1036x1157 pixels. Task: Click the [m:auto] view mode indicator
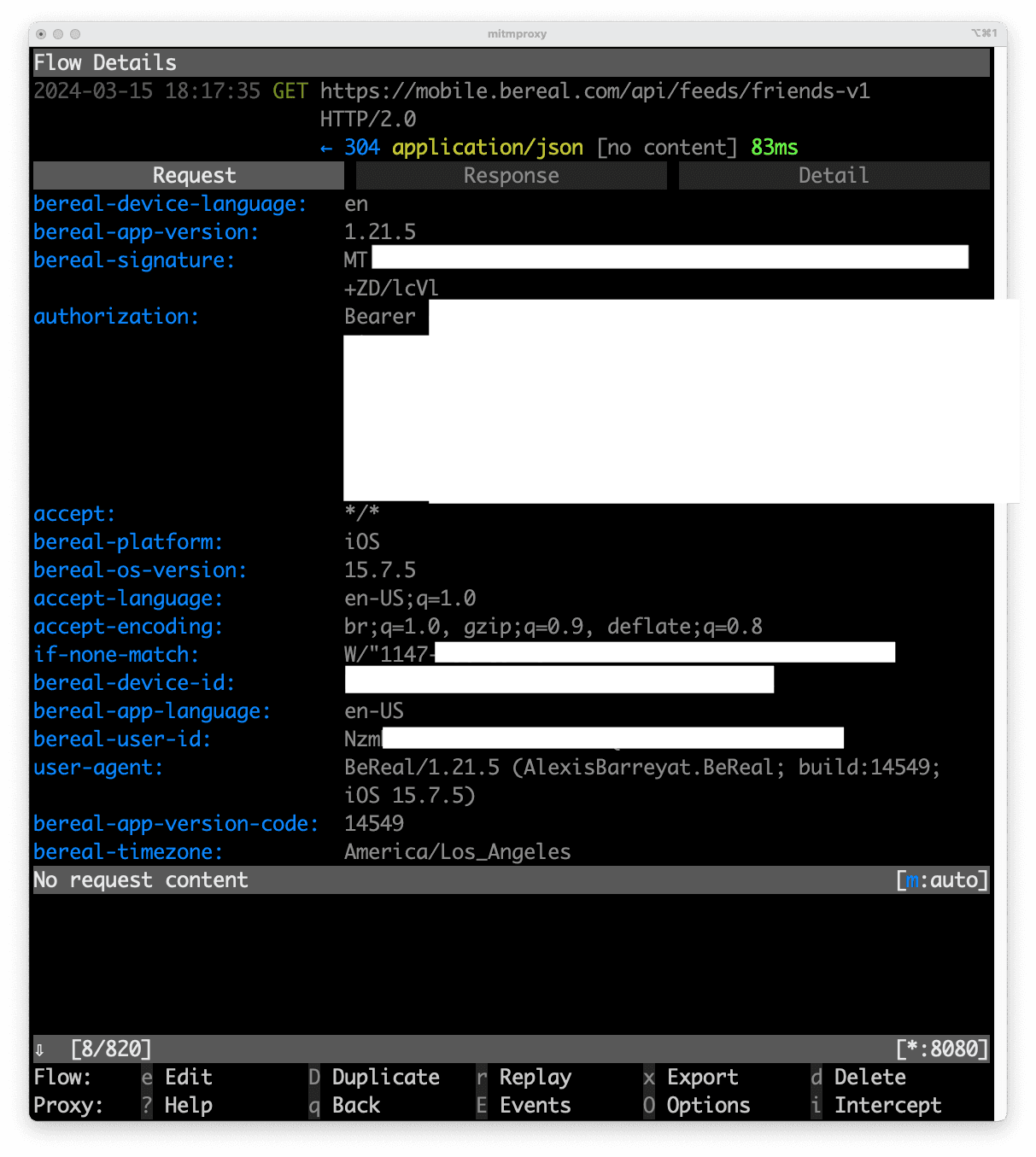pyautogui.click(x=942, y=880)
